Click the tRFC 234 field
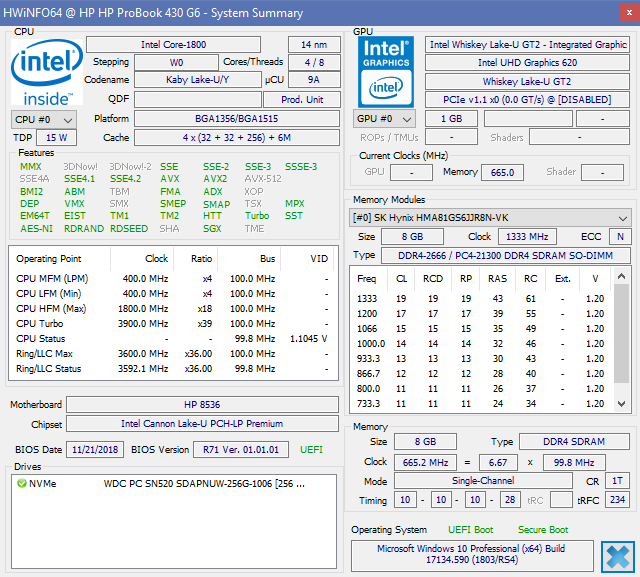Screen dimensions: 640x577 coord(617,499)
